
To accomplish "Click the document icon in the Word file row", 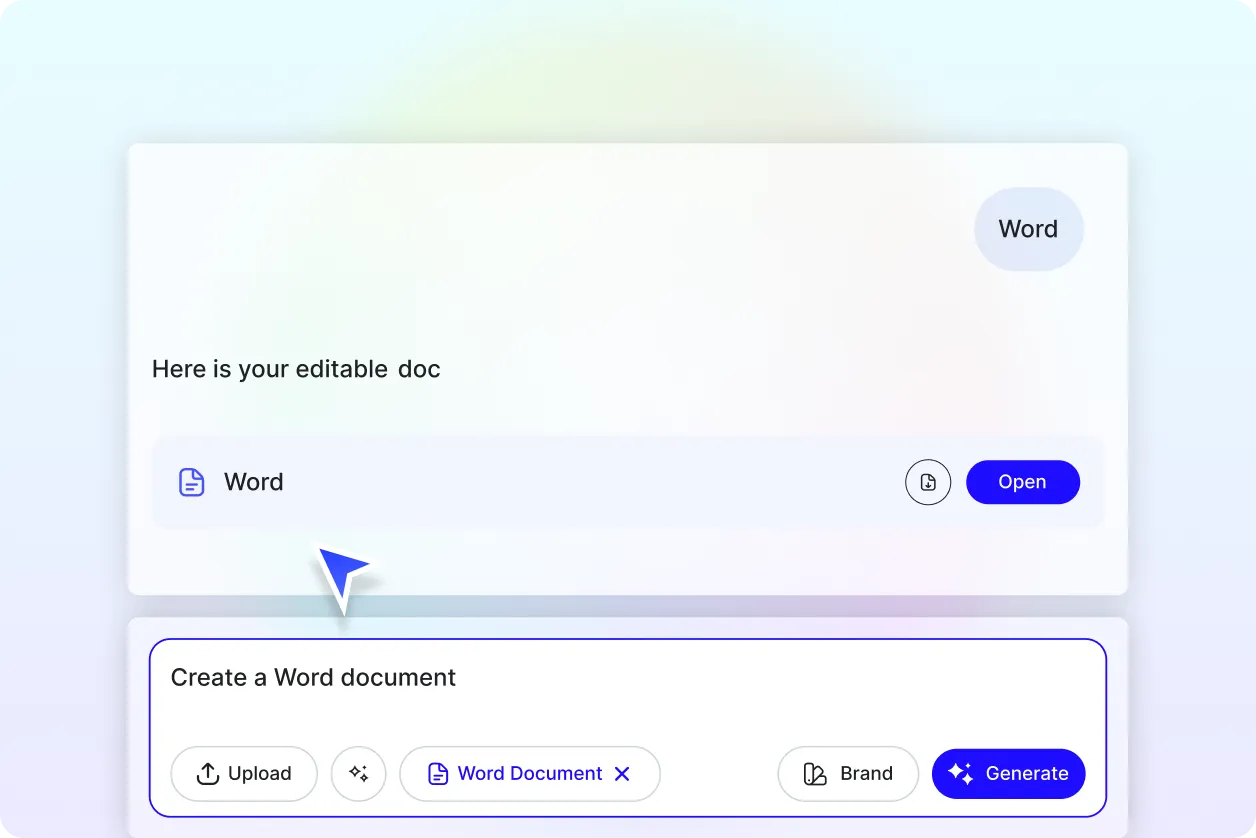I will pyautogui.click(x=191, y=482).
